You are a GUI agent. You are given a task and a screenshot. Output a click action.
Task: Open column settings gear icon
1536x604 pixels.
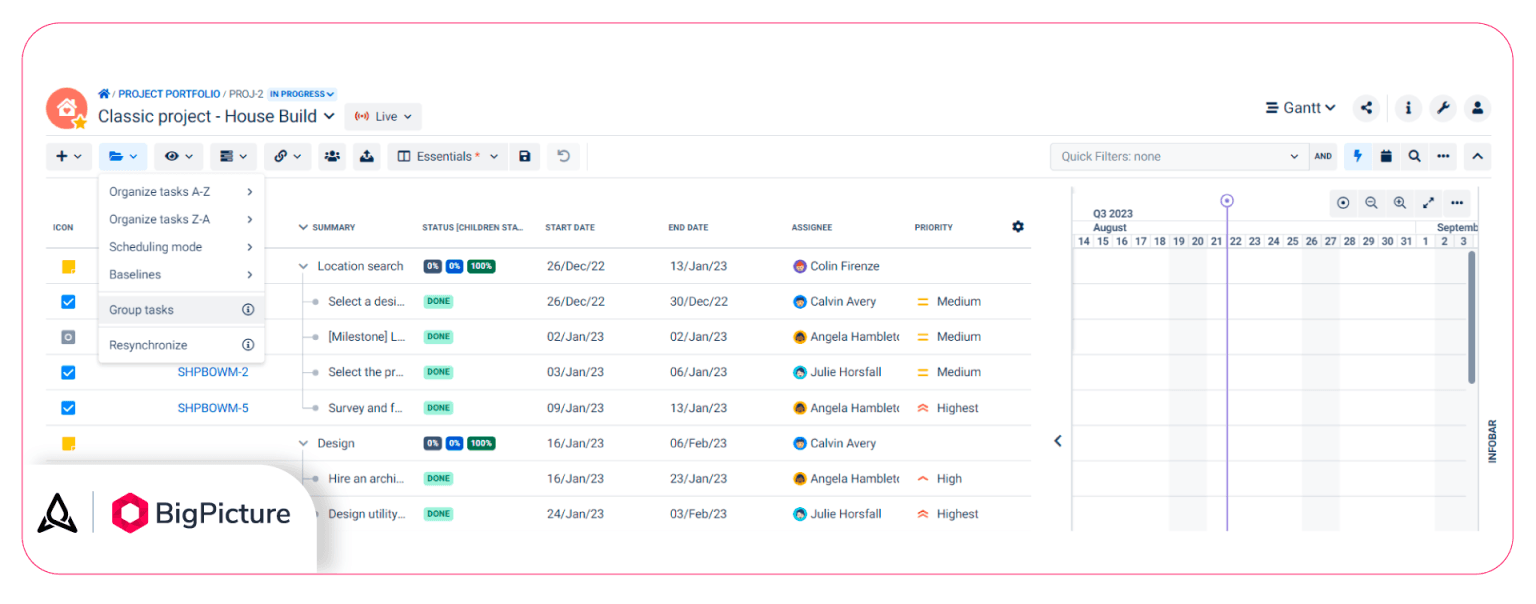point(1018,227)
